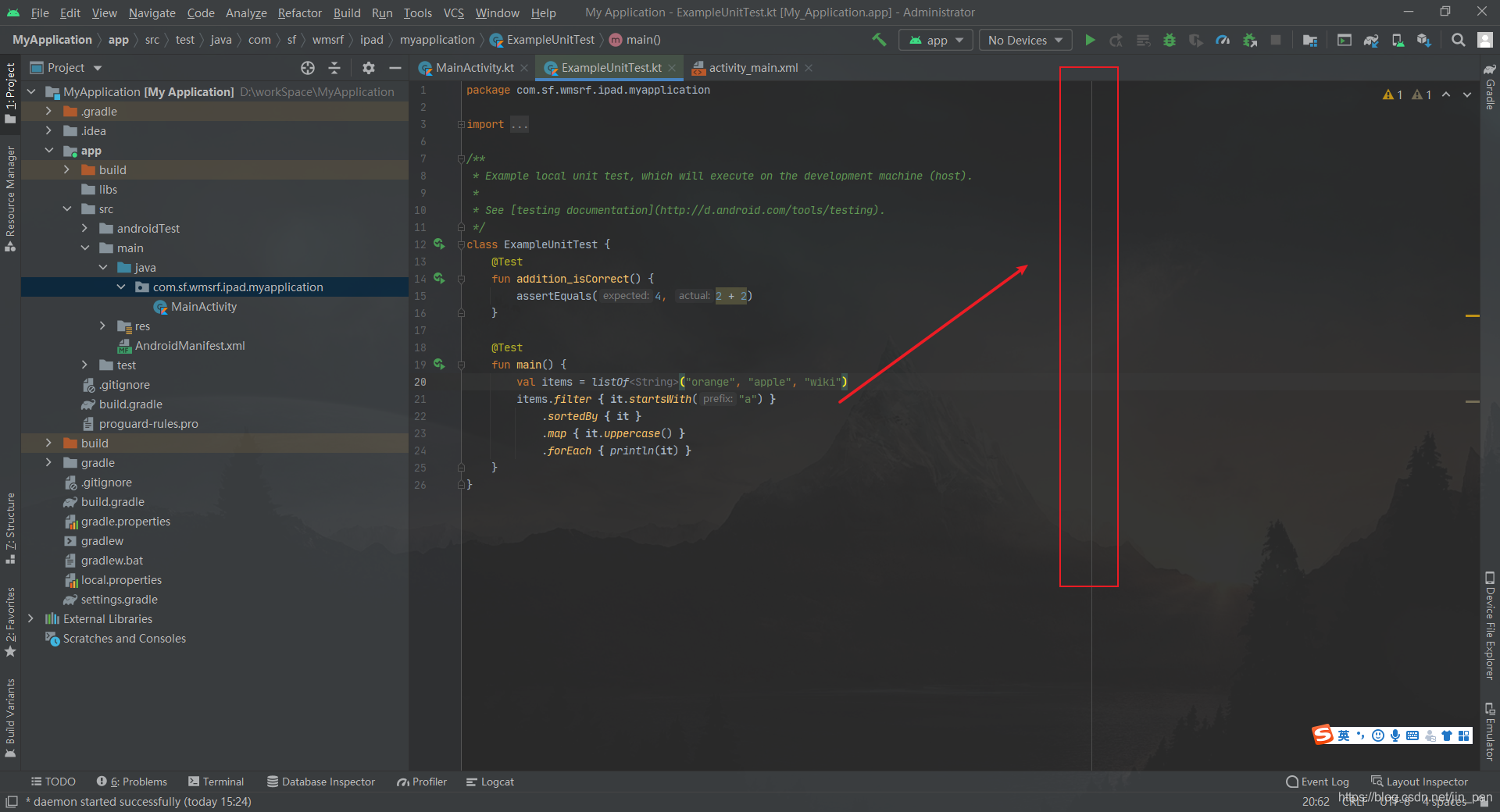Toggle the Emulator tool window
This screenshot has height=812, width=1500.
pos(1490,732)
